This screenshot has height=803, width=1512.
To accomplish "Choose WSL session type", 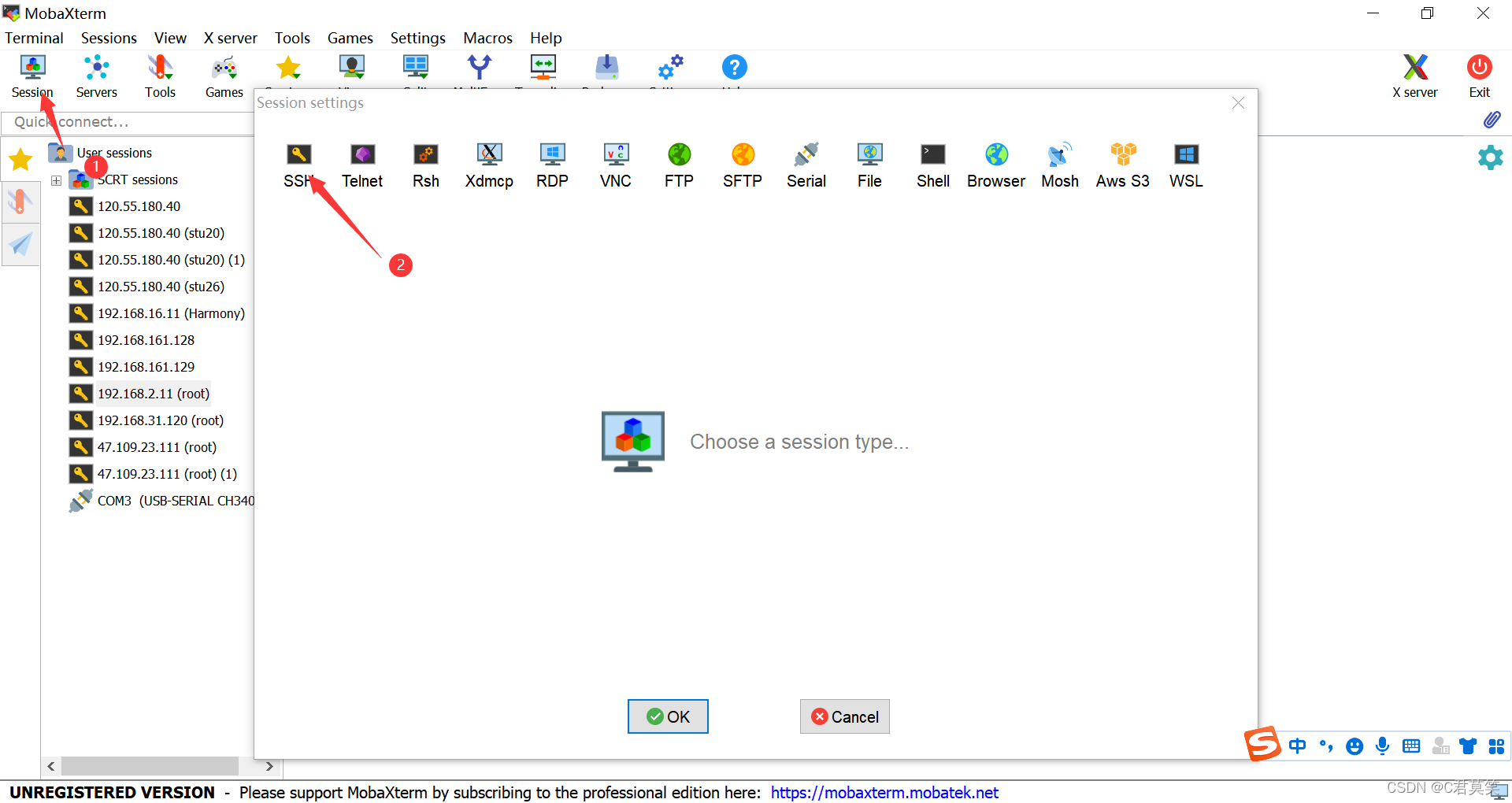I will tap(1186, 165).
